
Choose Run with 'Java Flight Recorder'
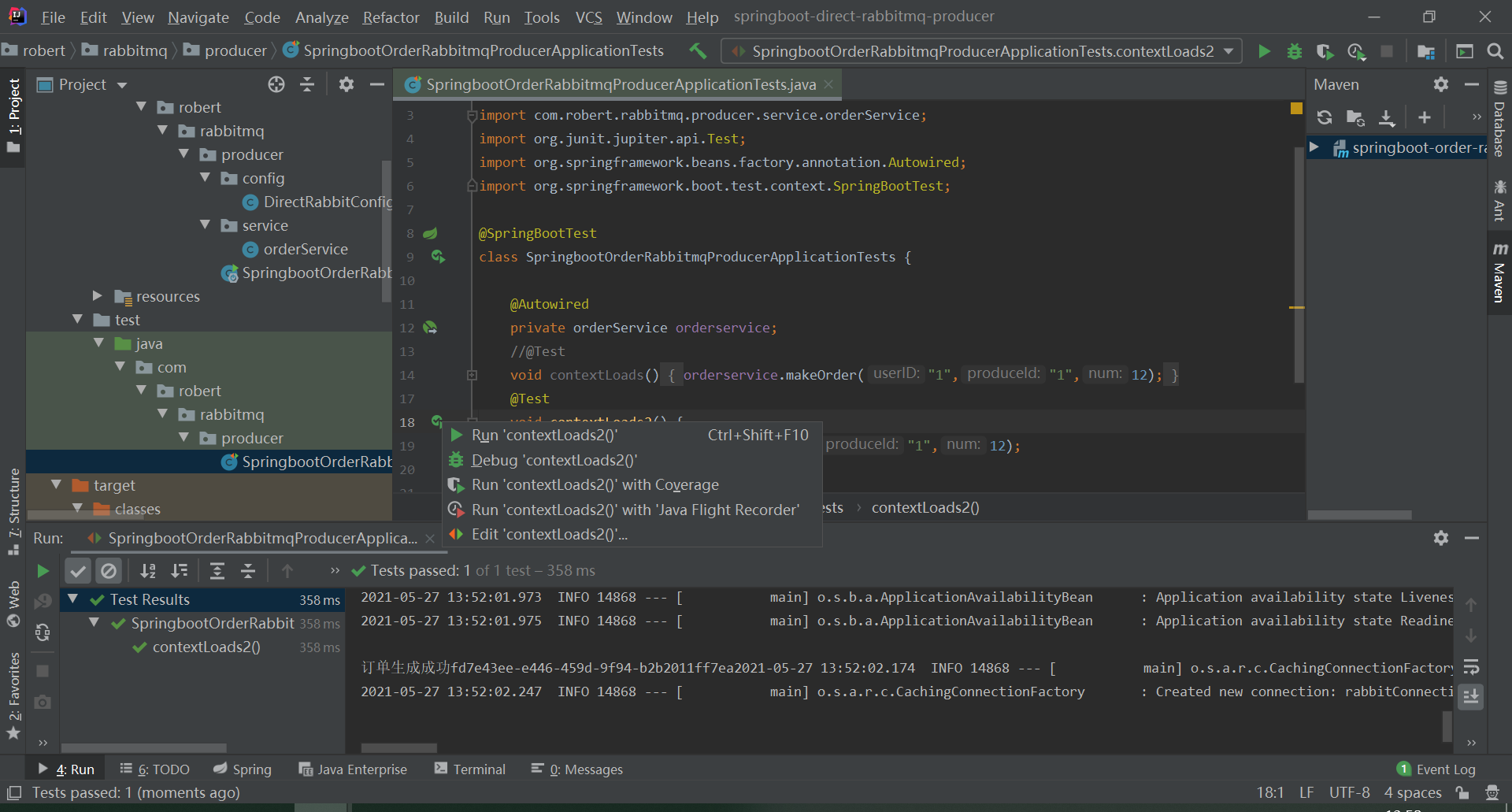(632, 510)
